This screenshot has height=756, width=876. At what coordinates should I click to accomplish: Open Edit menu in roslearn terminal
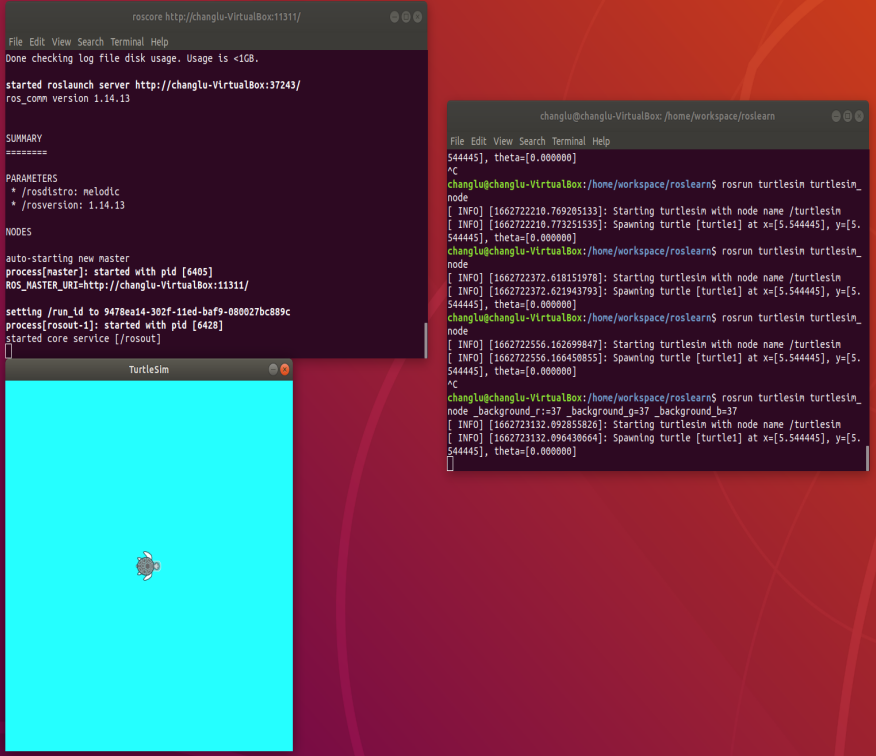click(478, 141)
